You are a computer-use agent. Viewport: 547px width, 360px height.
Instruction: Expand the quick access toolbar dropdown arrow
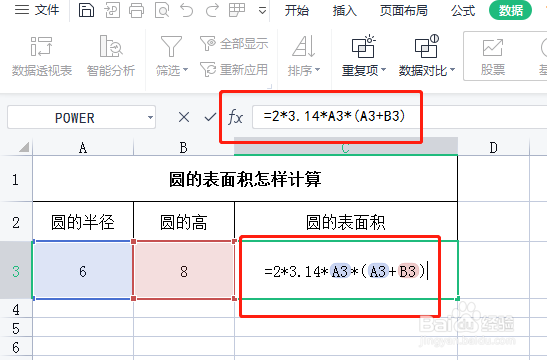(262, 11)
